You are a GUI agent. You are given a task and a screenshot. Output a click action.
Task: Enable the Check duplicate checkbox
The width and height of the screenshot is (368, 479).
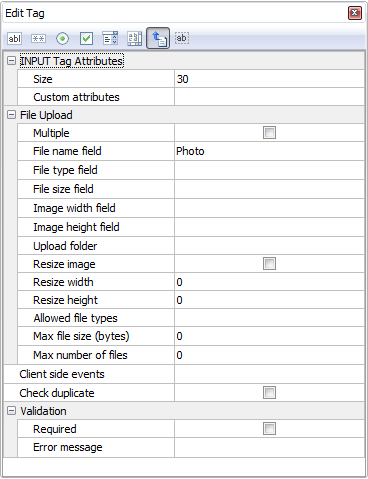[269, 393]
